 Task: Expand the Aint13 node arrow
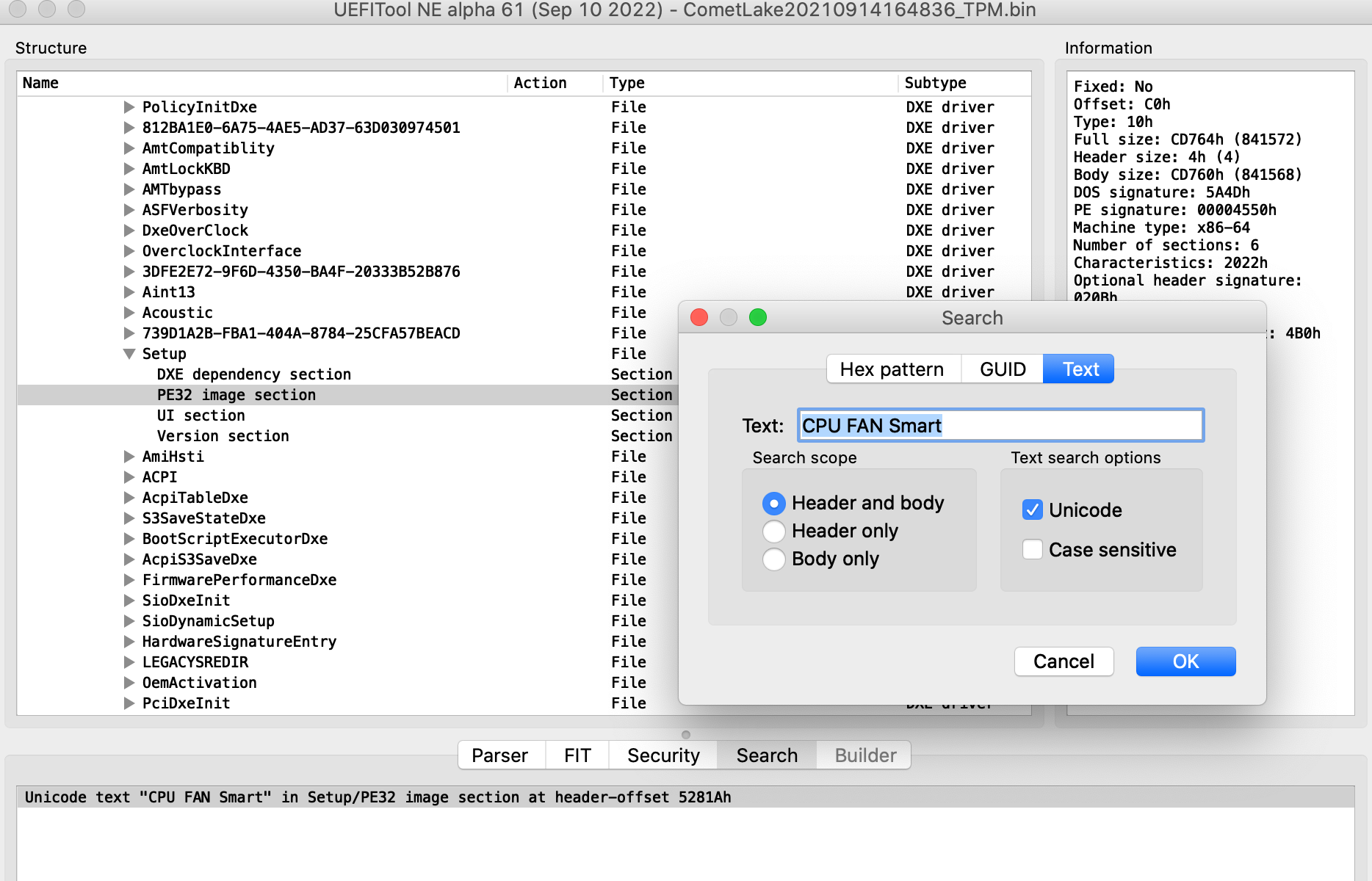129,292
